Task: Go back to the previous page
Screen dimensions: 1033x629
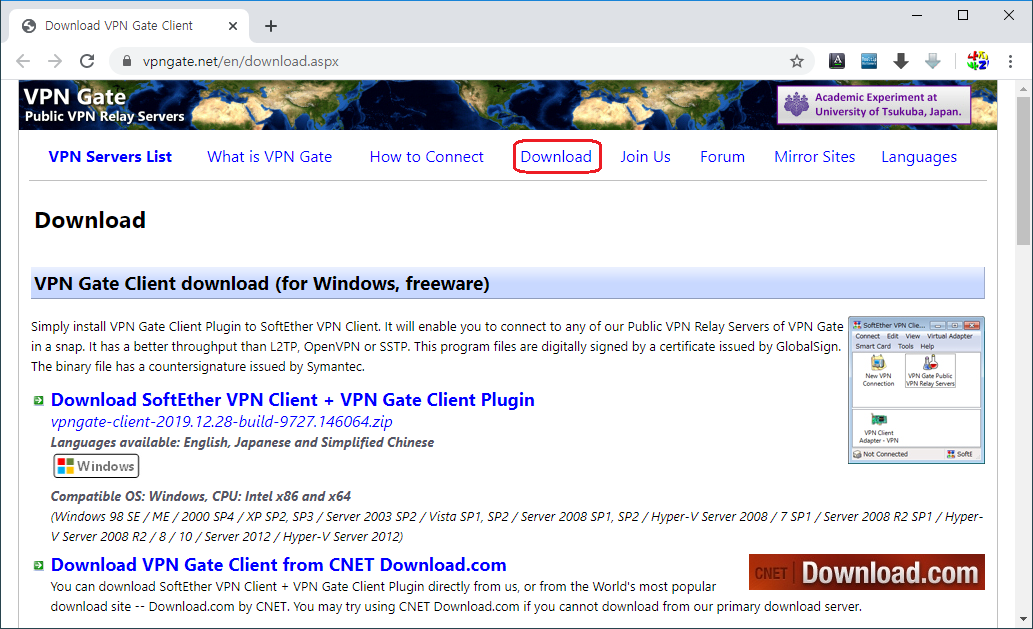Action: click(23, 61)
